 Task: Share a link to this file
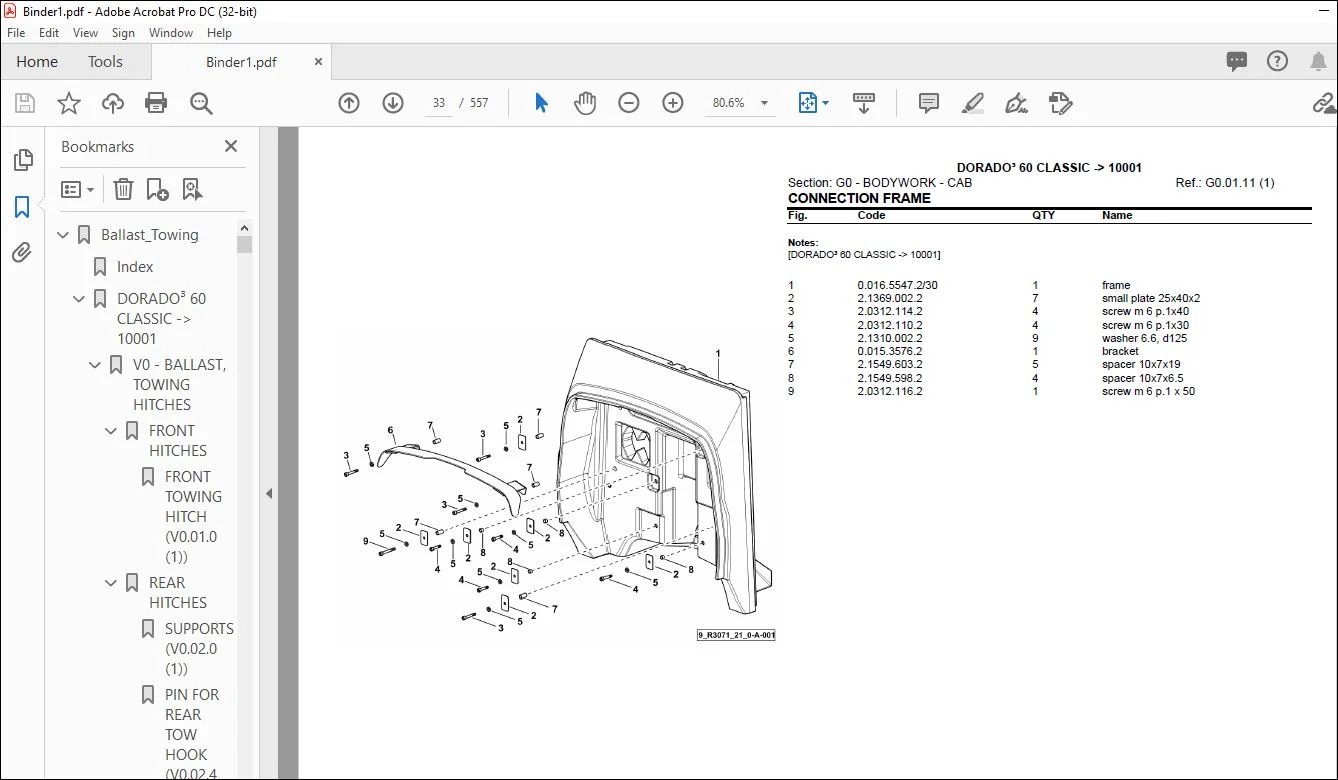coord(1324,103)
